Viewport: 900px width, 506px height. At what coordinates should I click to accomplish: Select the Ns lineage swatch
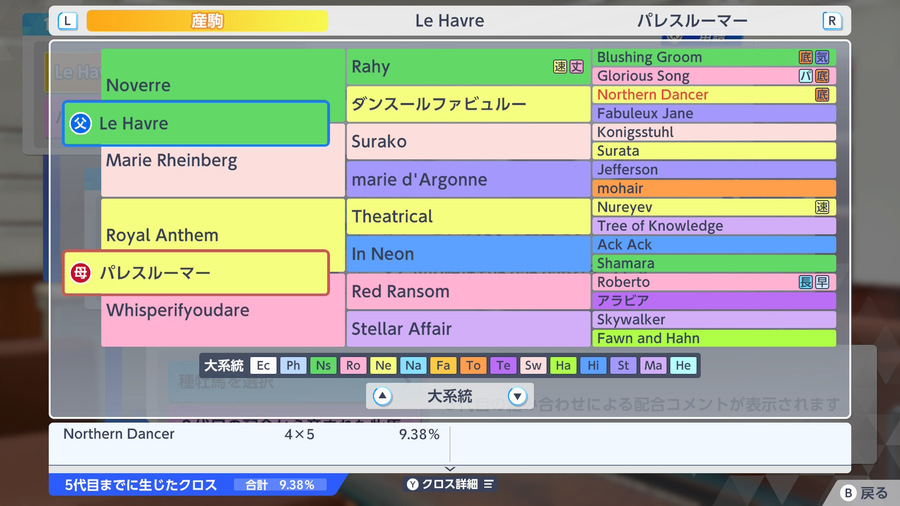tap(323, 365)
